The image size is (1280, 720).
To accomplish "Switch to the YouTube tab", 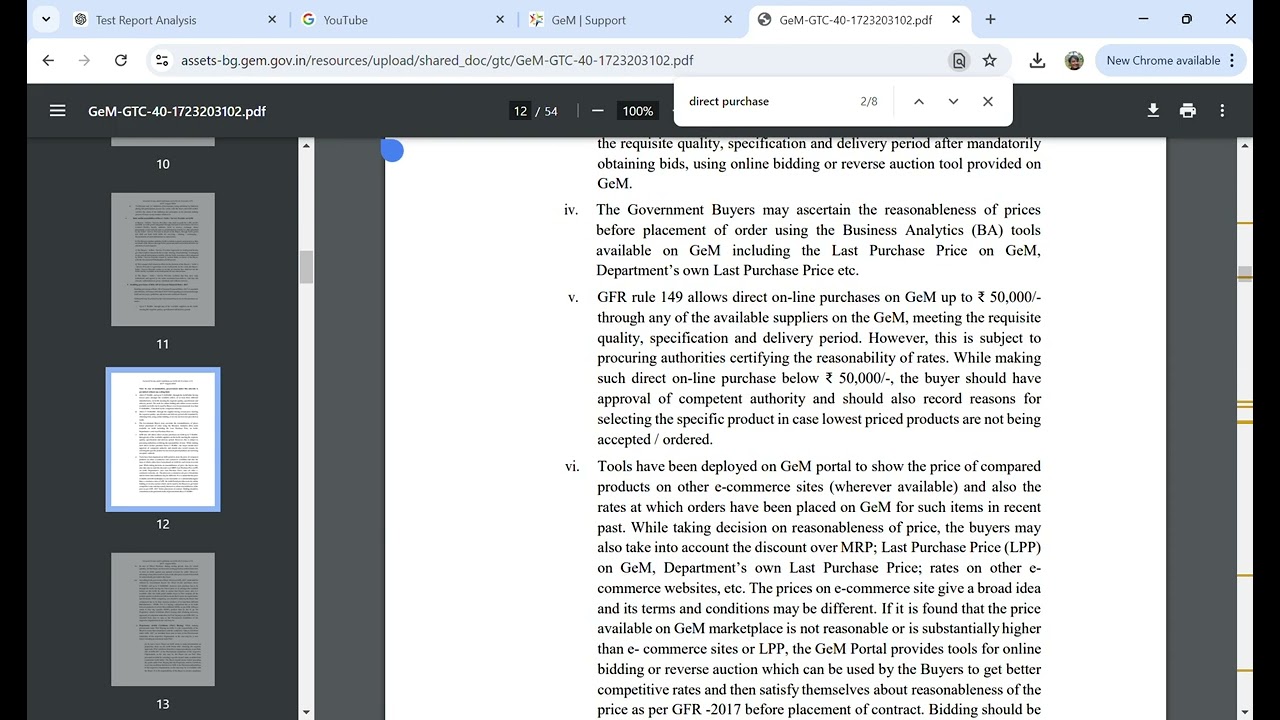I will click(x=404, y=20).
